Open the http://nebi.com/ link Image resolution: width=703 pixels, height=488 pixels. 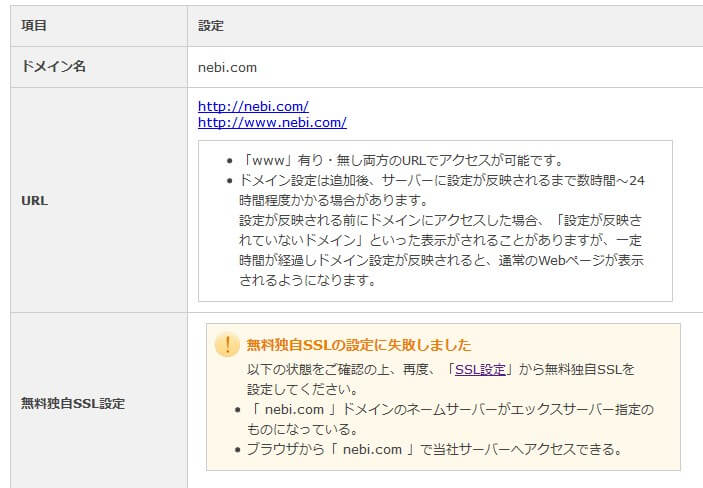253,106
